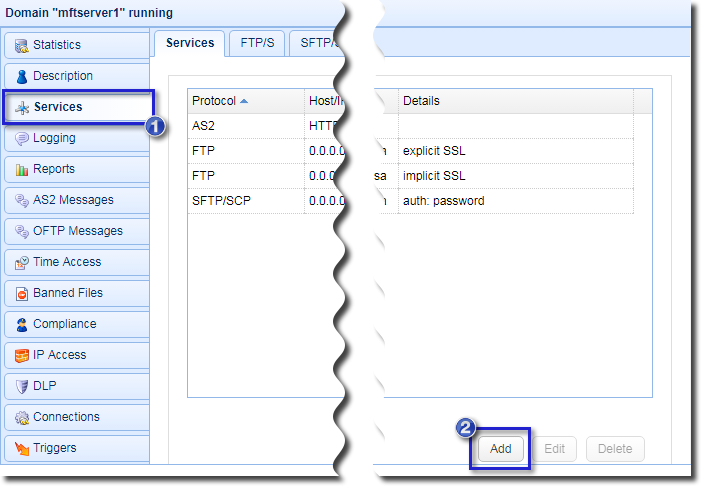Viewport: 701px width, 486px height.
Task: Click the Services star icon
Action: pyautogui.click(x=22, y=107)
